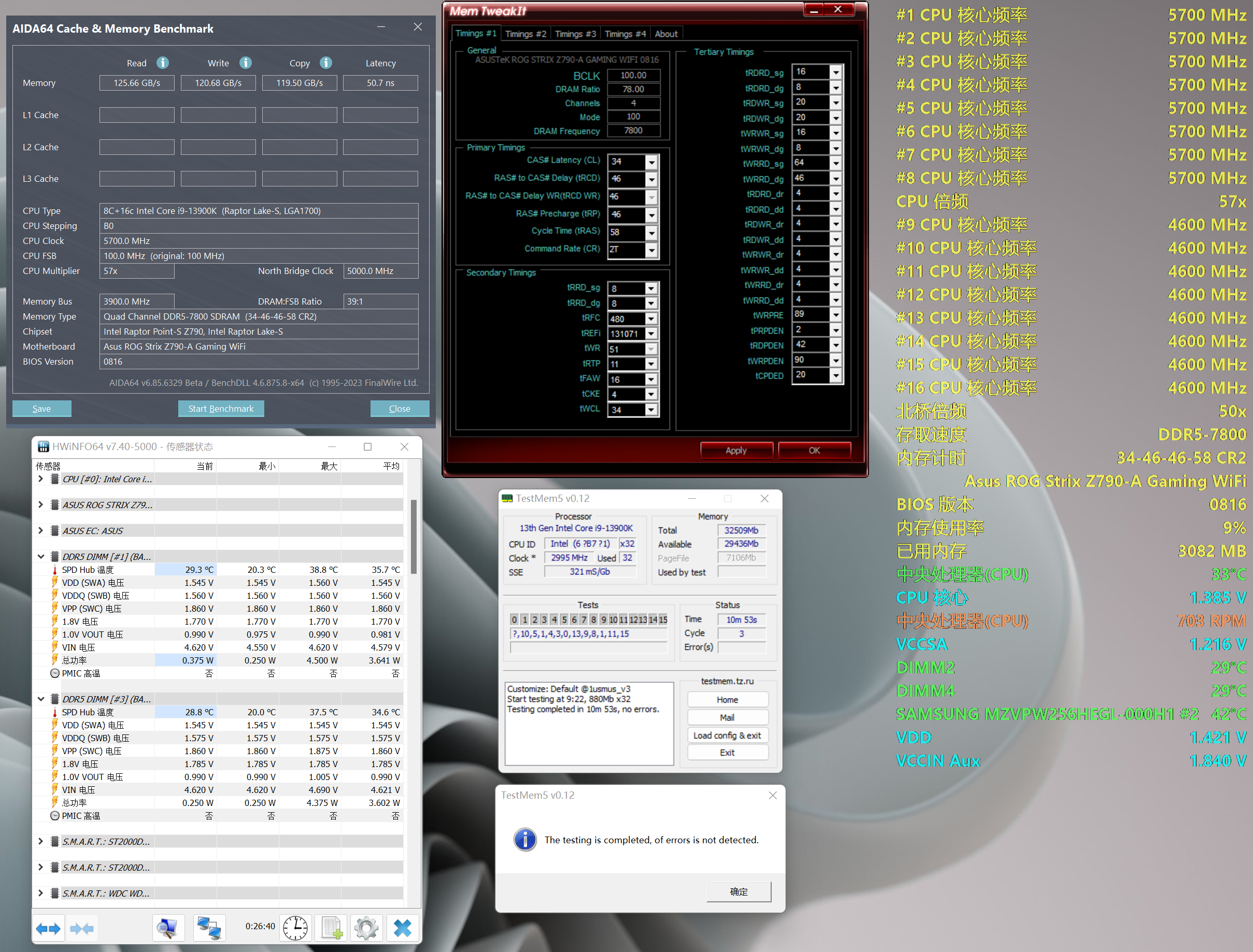1253x952 pixels.
Task: Click HWiNFO blue X close sensors icon
Action: (403, 928)
